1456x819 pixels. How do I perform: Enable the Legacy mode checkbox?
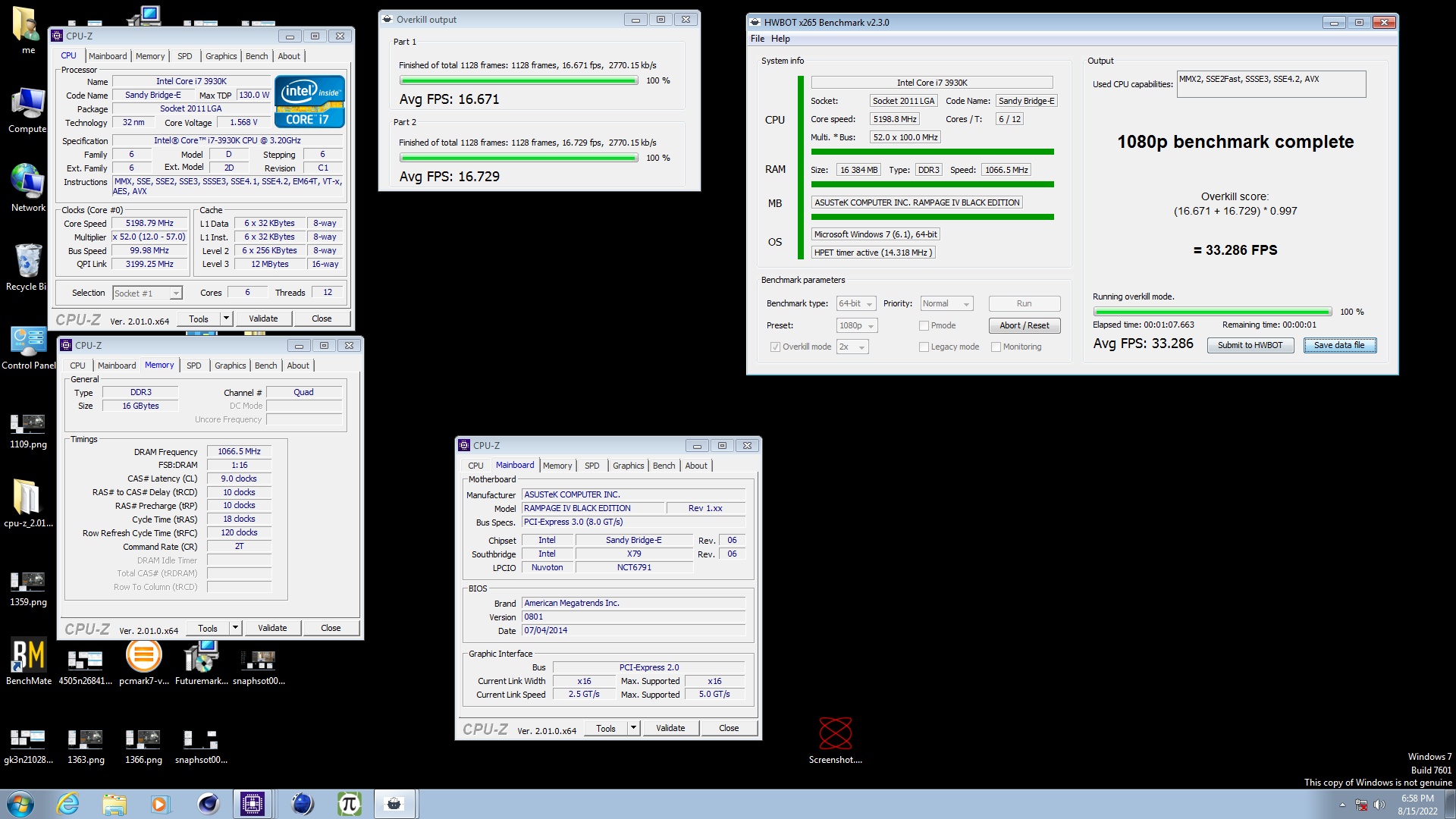[924, 347]
